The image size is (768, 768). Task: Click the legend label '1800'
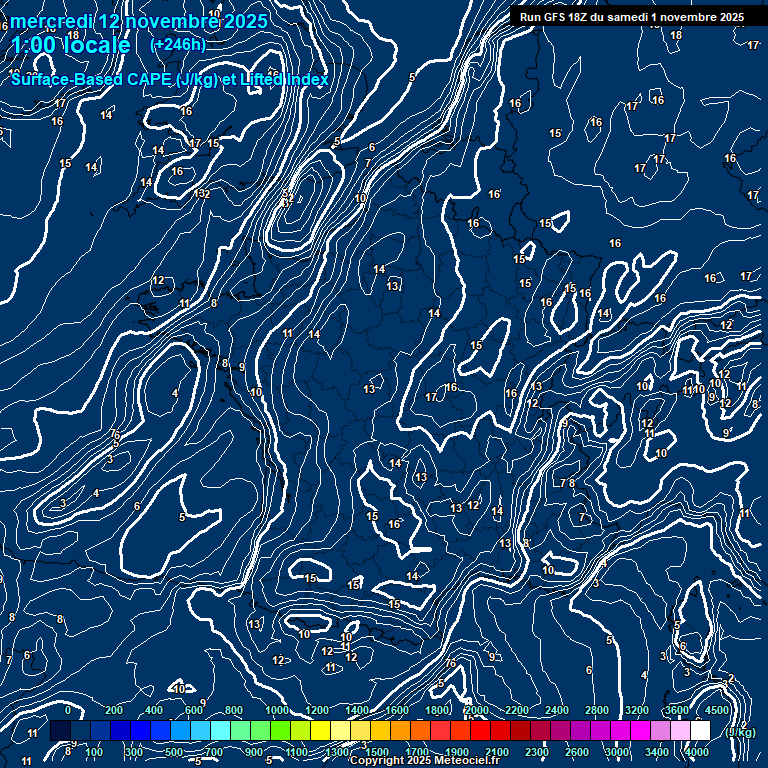(437, 710)
